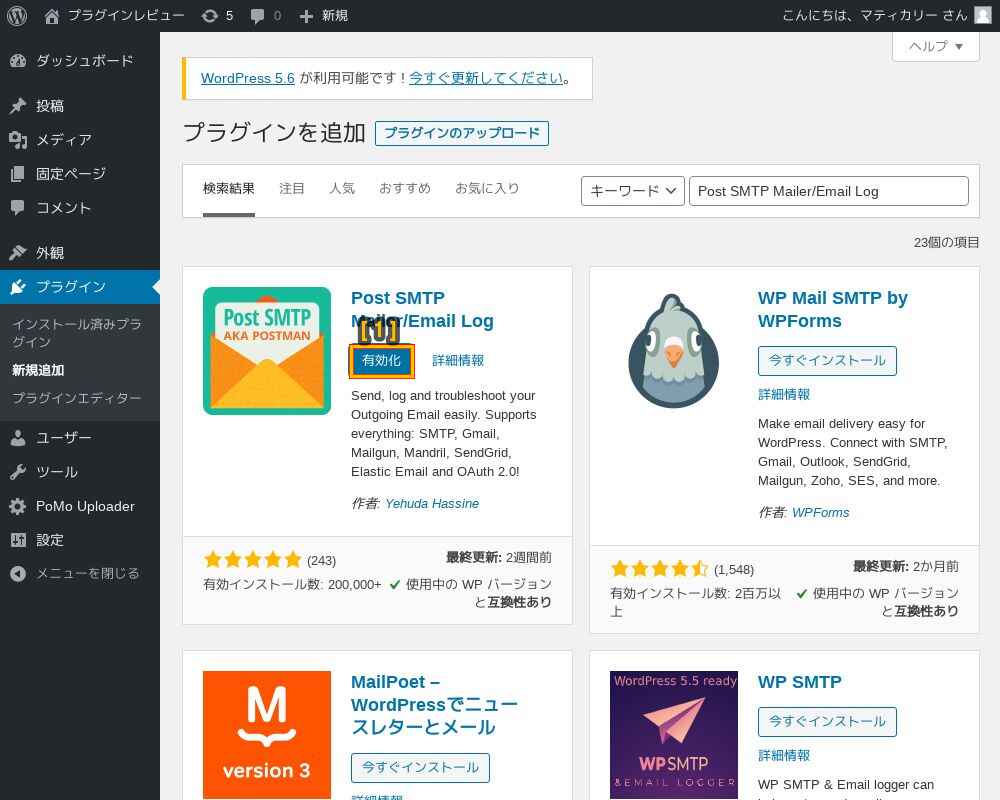Click the MailPoet plugin title link

[434, 704]
